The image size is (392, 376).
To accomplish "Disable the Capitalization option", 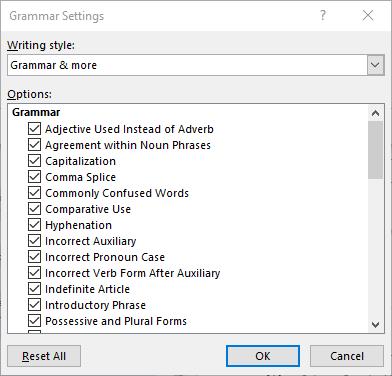I will coord(35,161).
